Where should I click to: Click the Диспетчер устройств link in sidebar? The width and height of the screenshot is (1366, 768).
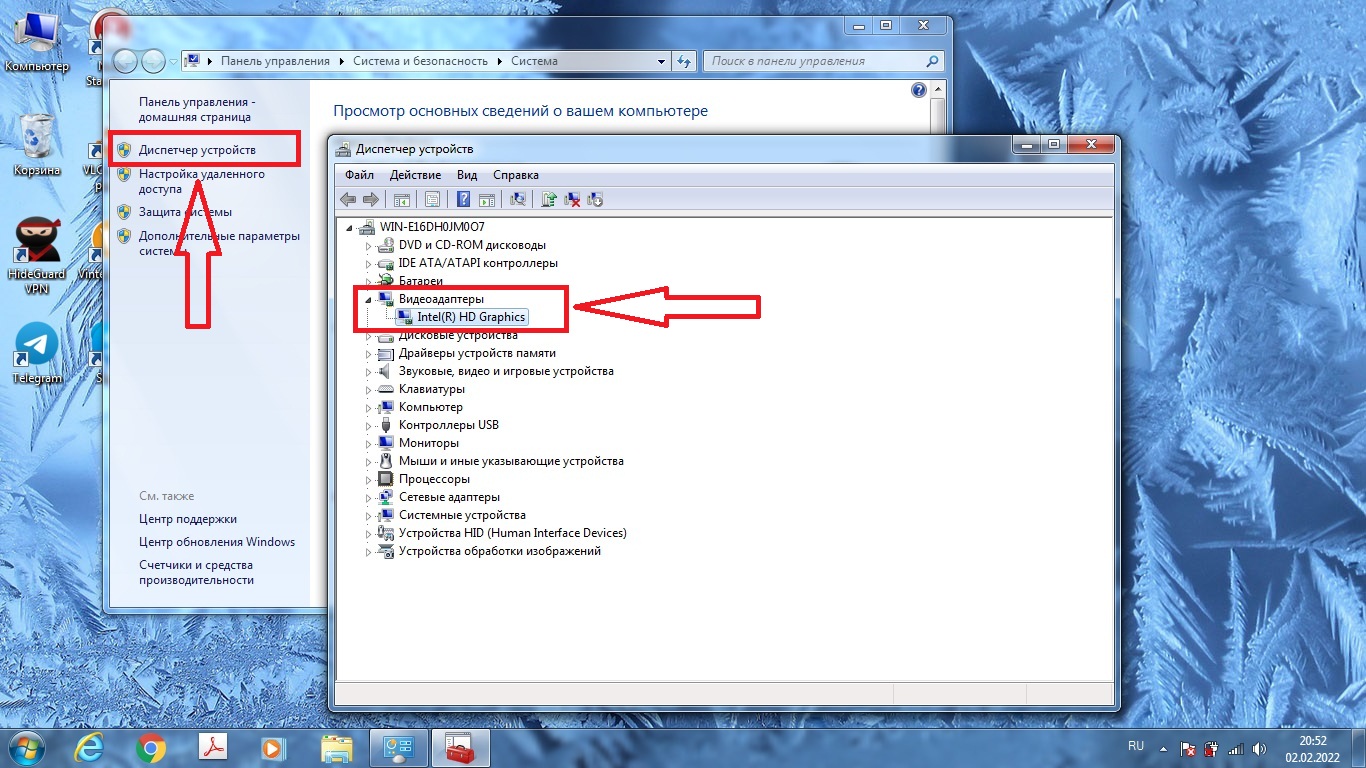197,150
